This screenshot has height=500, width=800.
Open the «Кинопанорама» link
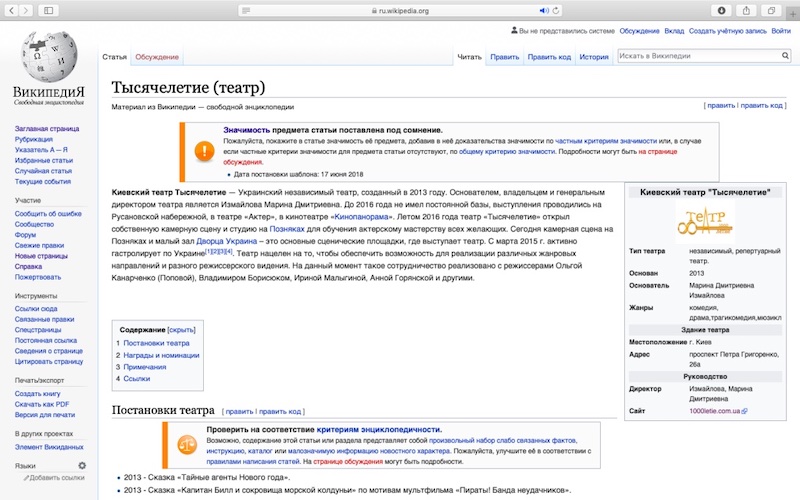(362, 217)
